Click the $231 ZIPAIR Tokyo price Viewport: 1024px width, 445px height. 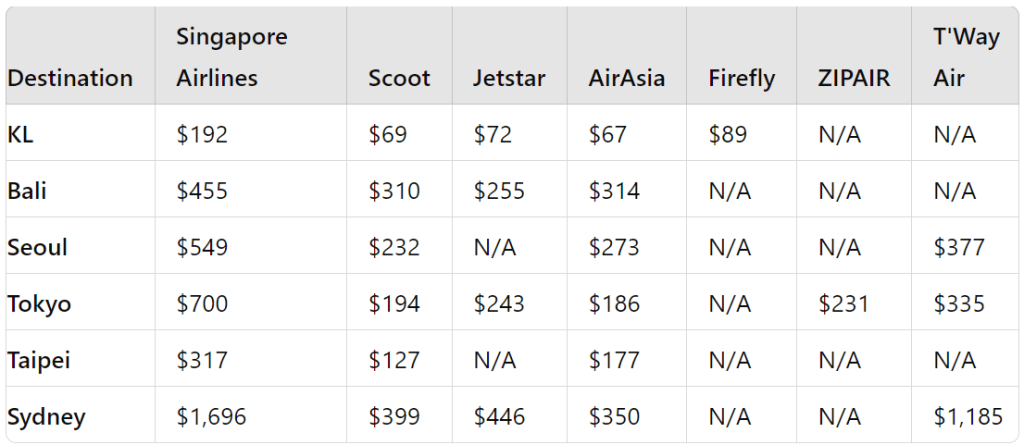click(843, 304)
